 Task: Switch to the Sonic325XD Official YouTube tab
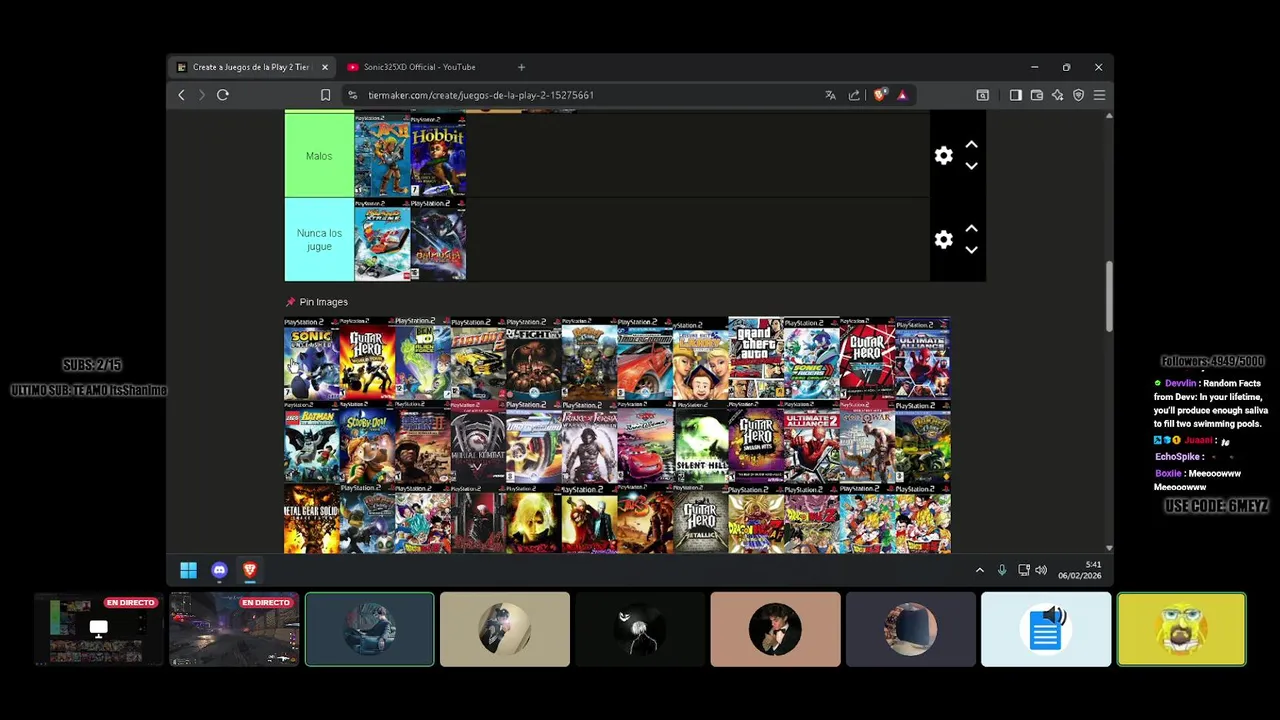click(420, 67)
